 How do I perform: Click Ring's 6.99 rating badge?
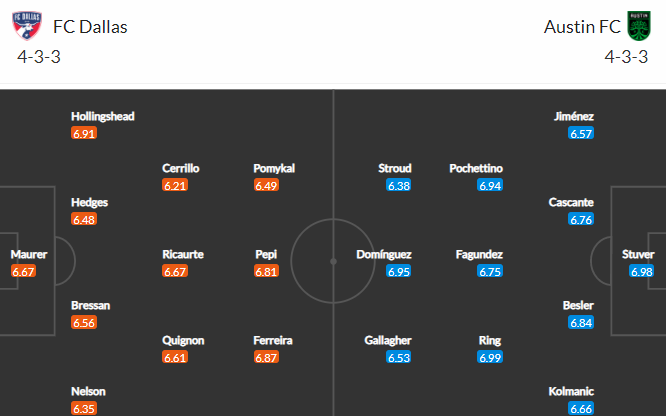490,357
